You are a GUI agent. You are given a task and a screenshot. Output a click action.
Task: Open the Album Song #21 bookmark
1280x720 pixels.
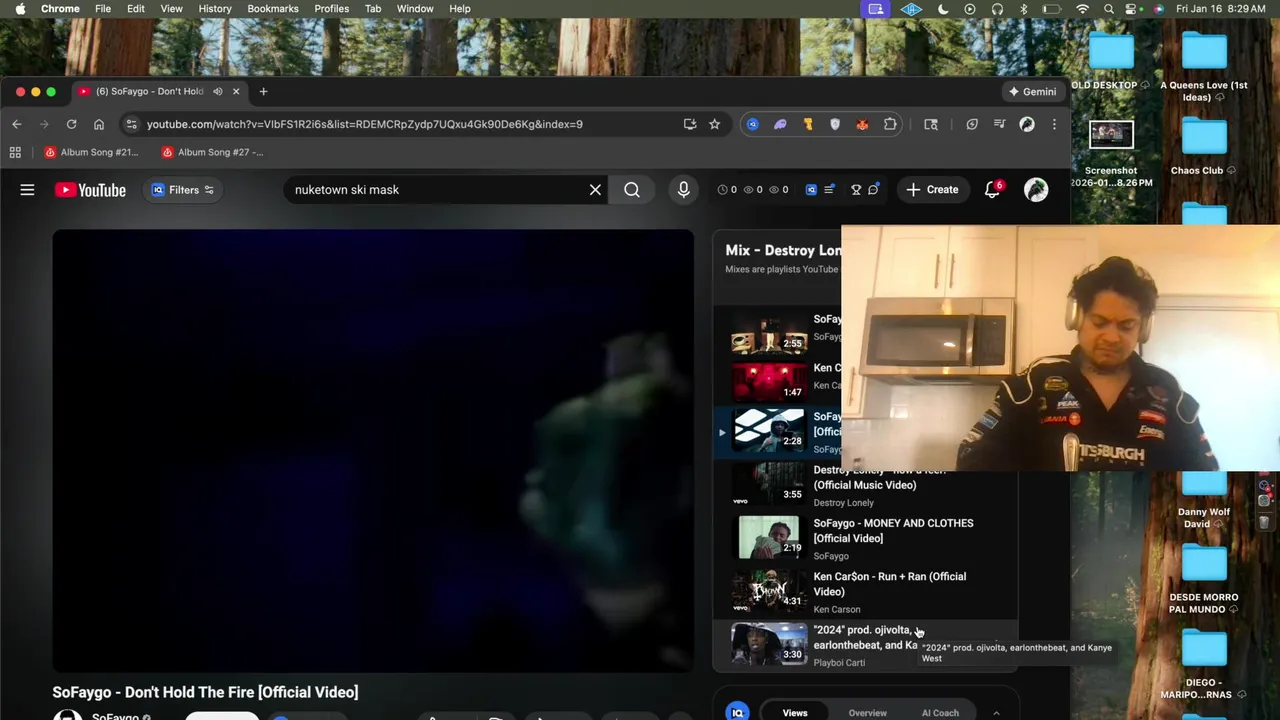pos(91,152)
